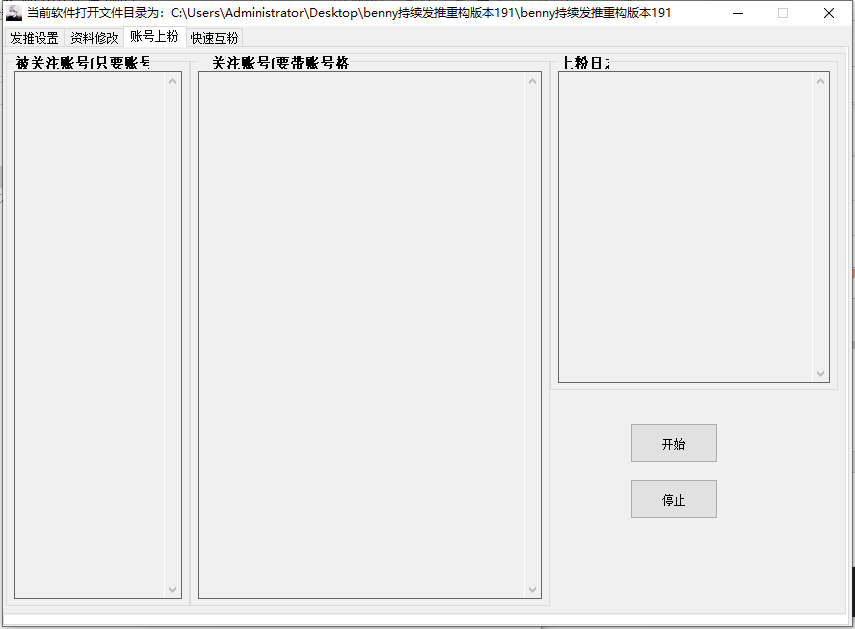Click the application icon in the title bar
The image size is (855, 629).
(x=13, y=12)
